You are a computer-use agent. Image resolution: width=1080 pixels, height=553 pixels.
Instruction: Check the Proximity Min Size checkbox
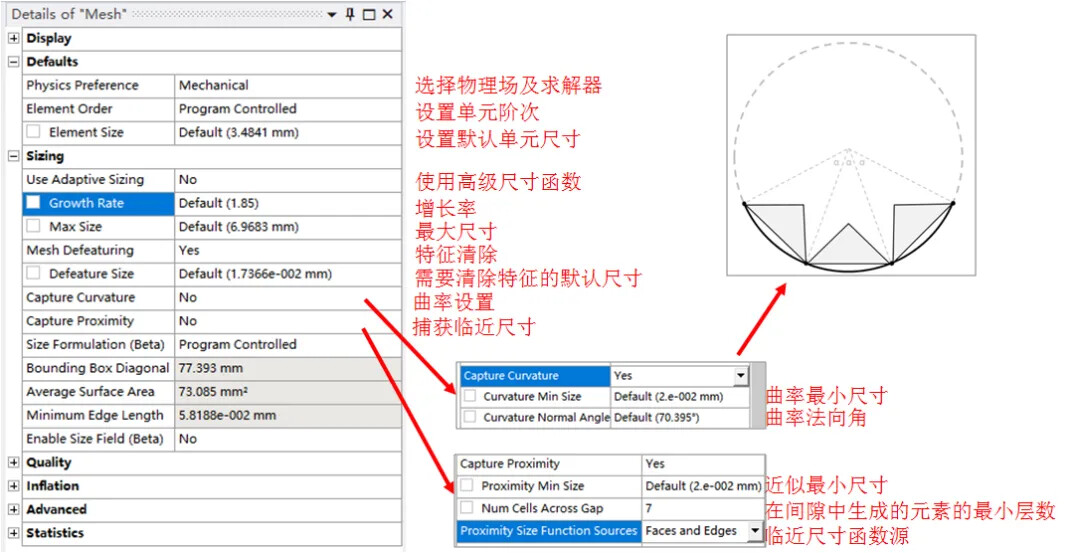tap(467, 486)
